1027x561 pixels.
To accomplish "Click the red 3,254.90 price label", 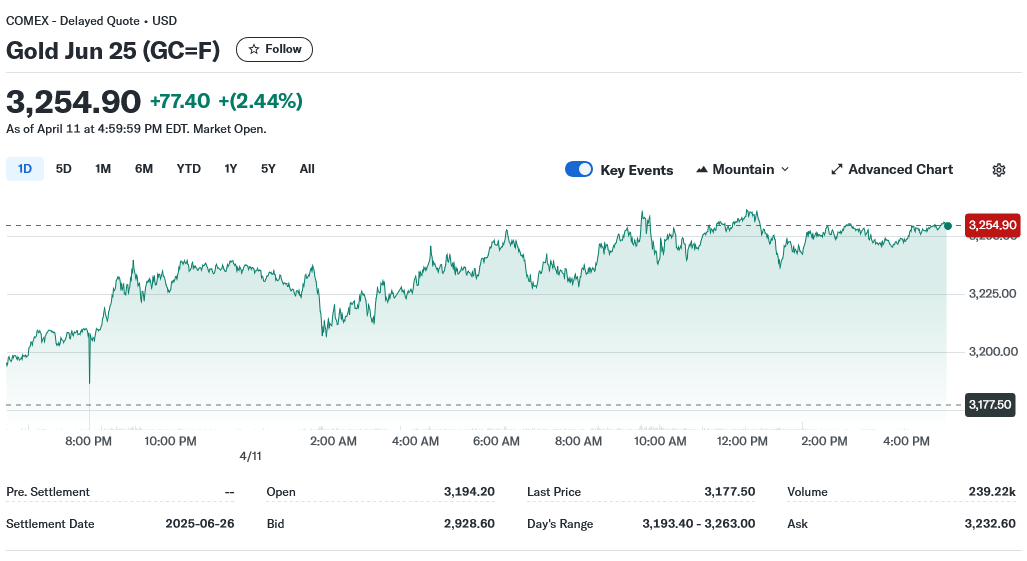I will coord(992,225).
